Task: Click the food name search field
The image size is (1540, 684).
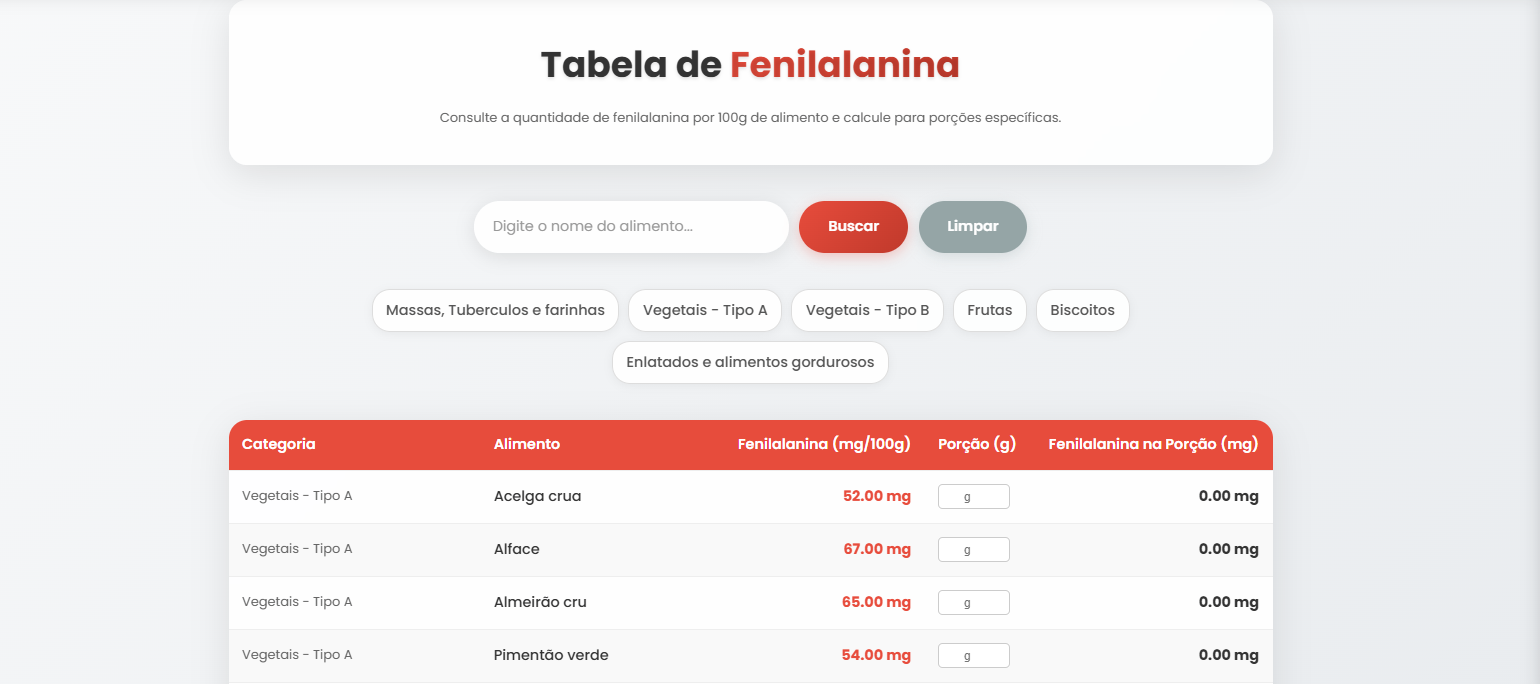Action: tap(630, 227)
